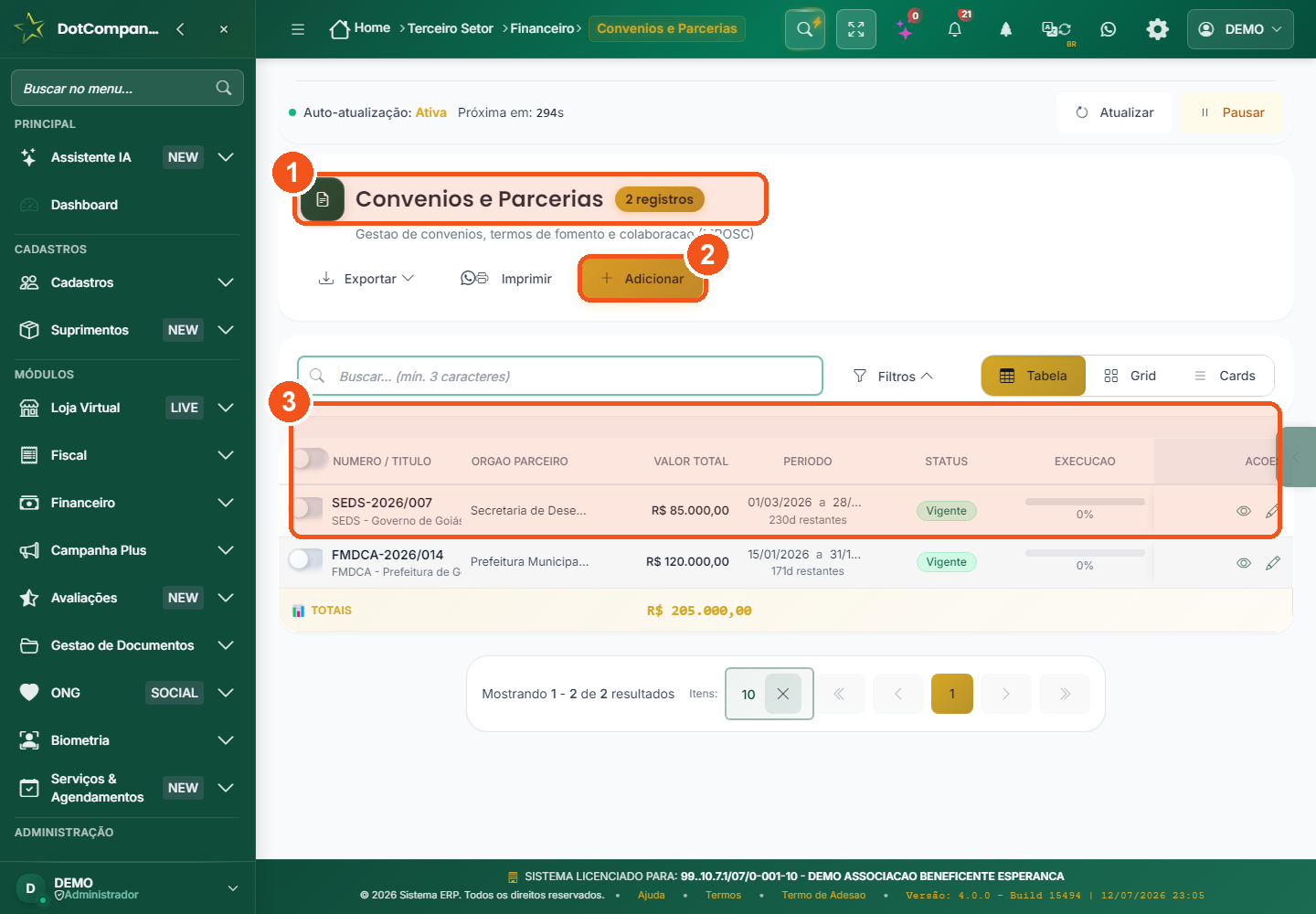1316x914 pixels.
Task: Switch to the Grid view
Action: (1130, 376)
